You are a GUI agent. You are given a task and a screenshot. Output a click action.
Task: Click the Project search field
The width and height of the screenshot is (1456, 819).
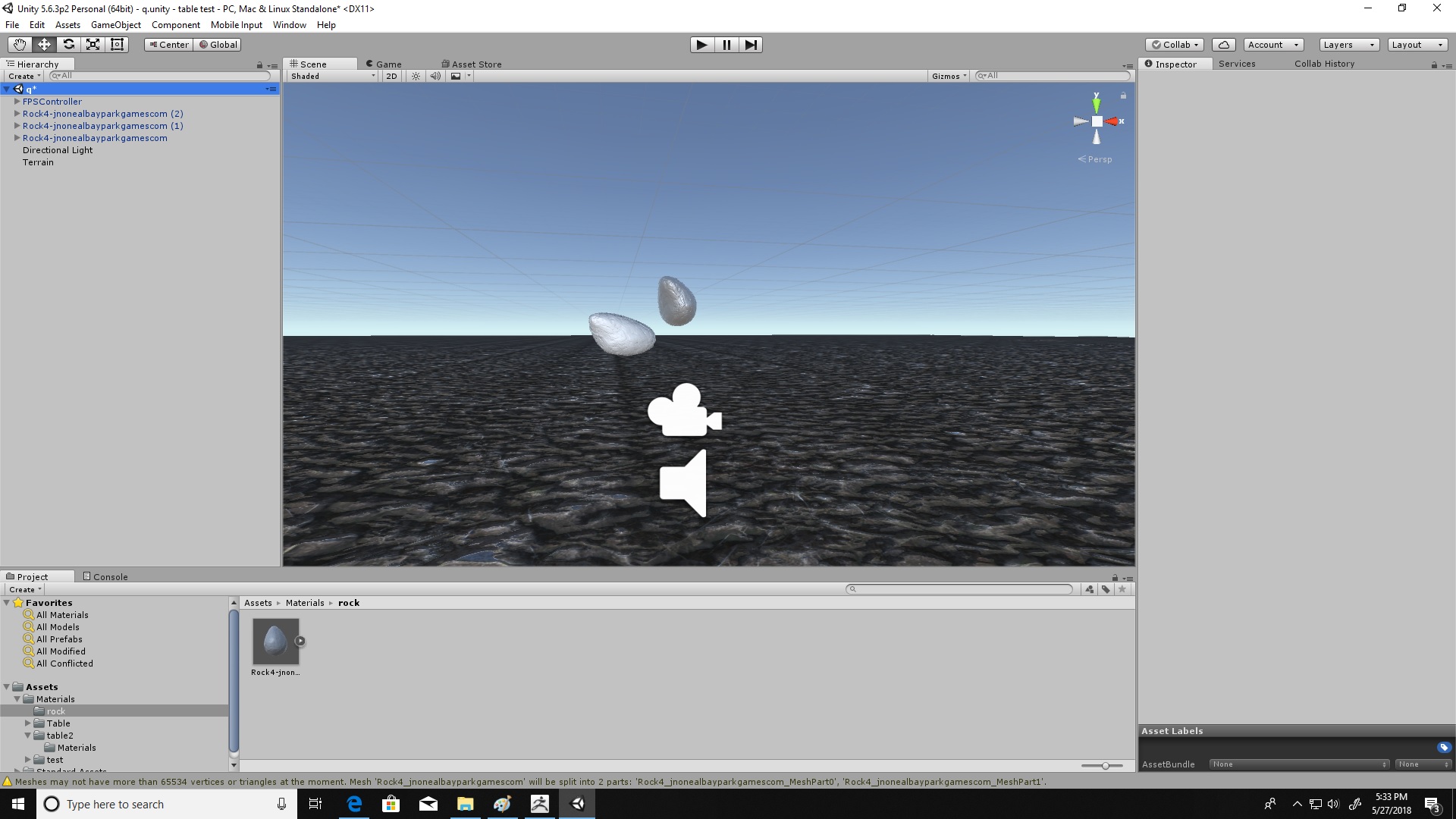[959, 589]
